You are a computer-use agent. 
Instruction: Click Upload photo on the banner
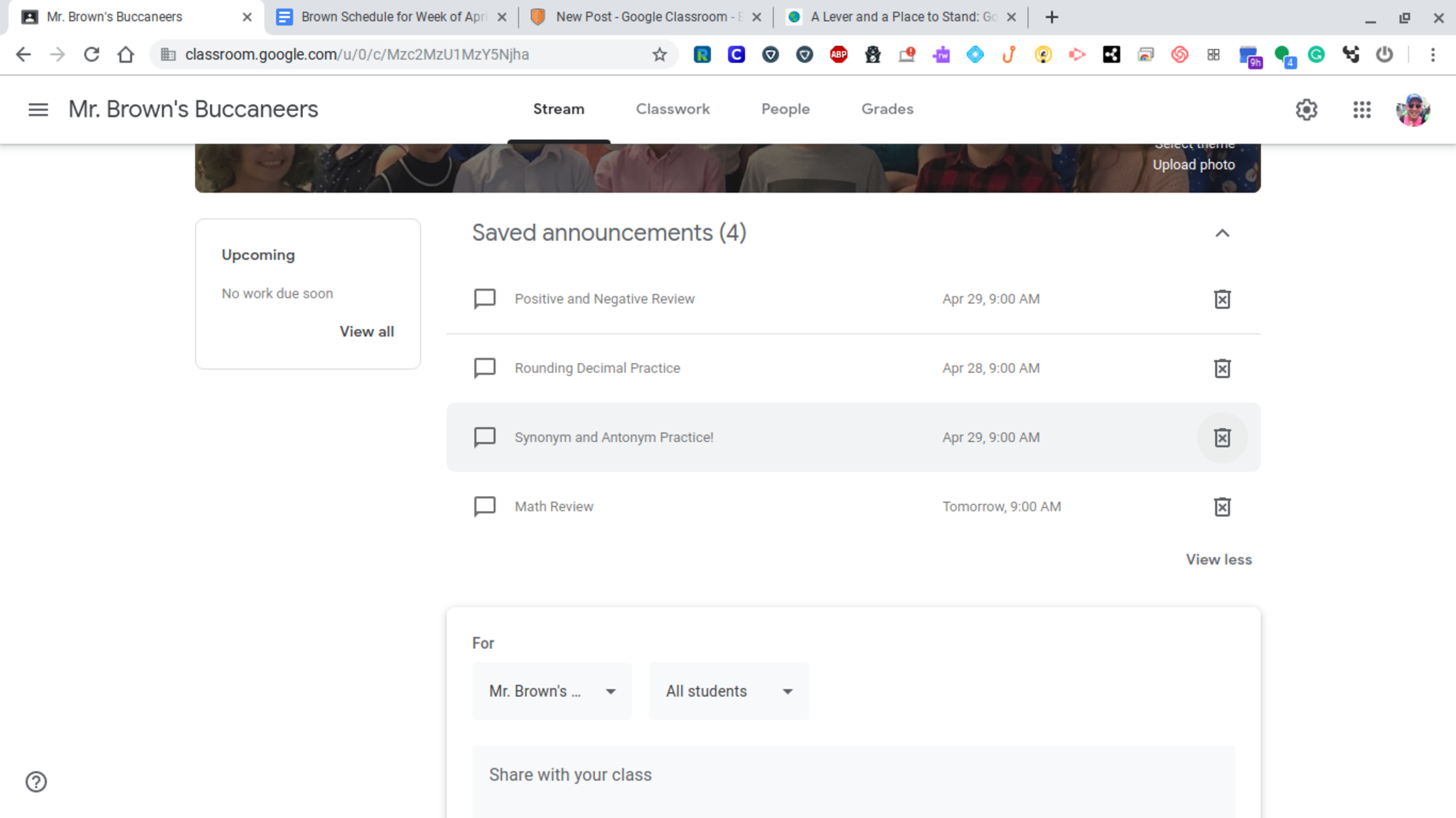(x=1193, y=165)
